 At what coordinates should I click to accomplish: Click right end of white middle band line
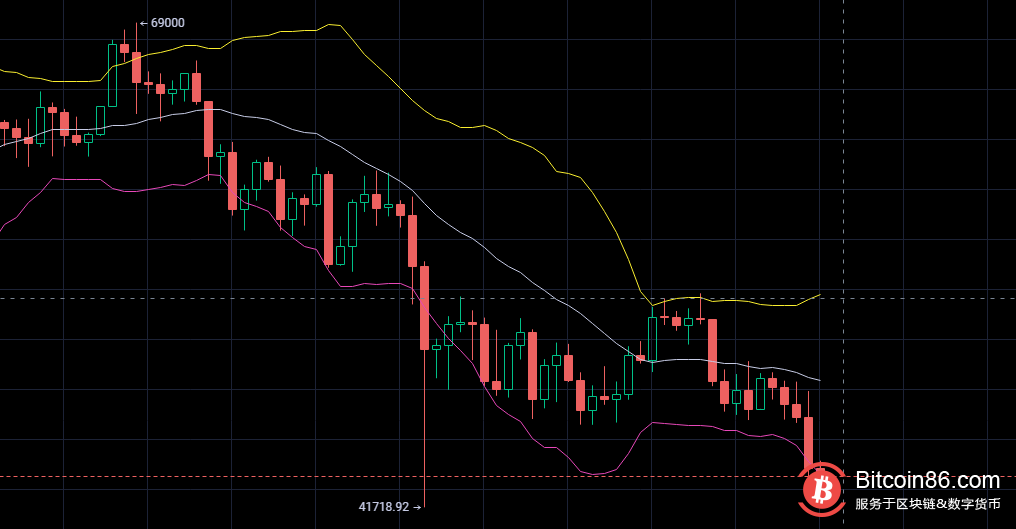point(818,380)
